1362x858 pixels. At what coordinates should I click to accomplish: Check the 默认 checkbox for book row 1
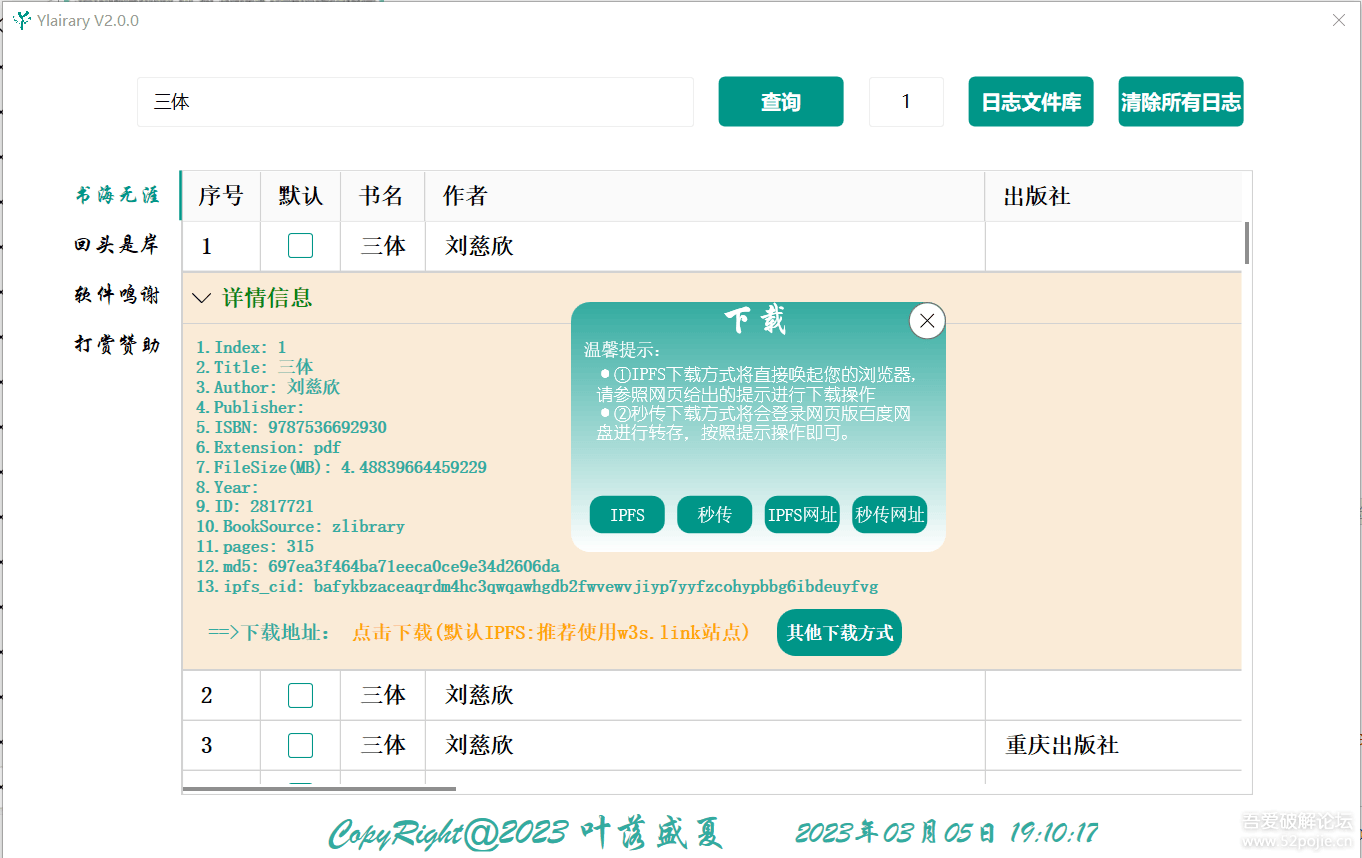300,246
